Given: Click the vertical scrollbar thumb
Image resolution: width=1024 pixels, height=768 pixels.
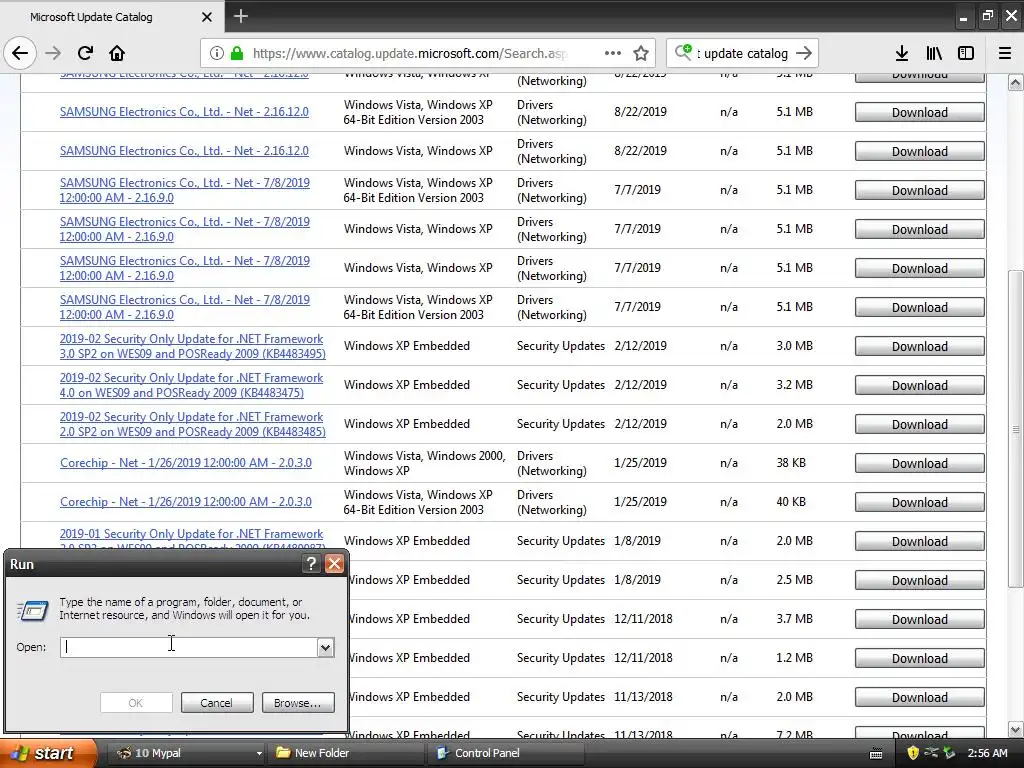Looking at the screenshot, I should [1016, 428].
